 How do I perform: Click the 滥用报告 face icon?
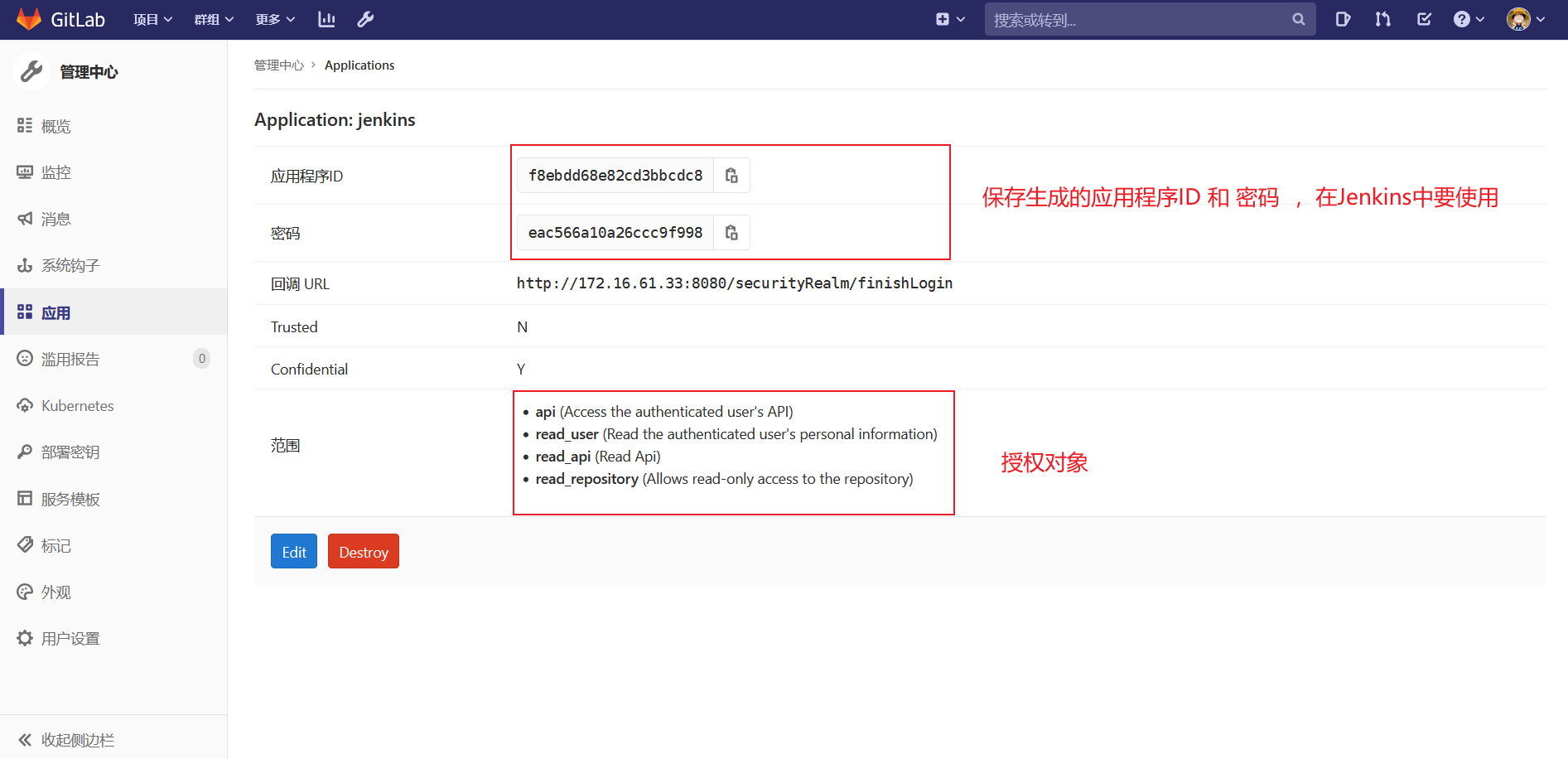25,358
